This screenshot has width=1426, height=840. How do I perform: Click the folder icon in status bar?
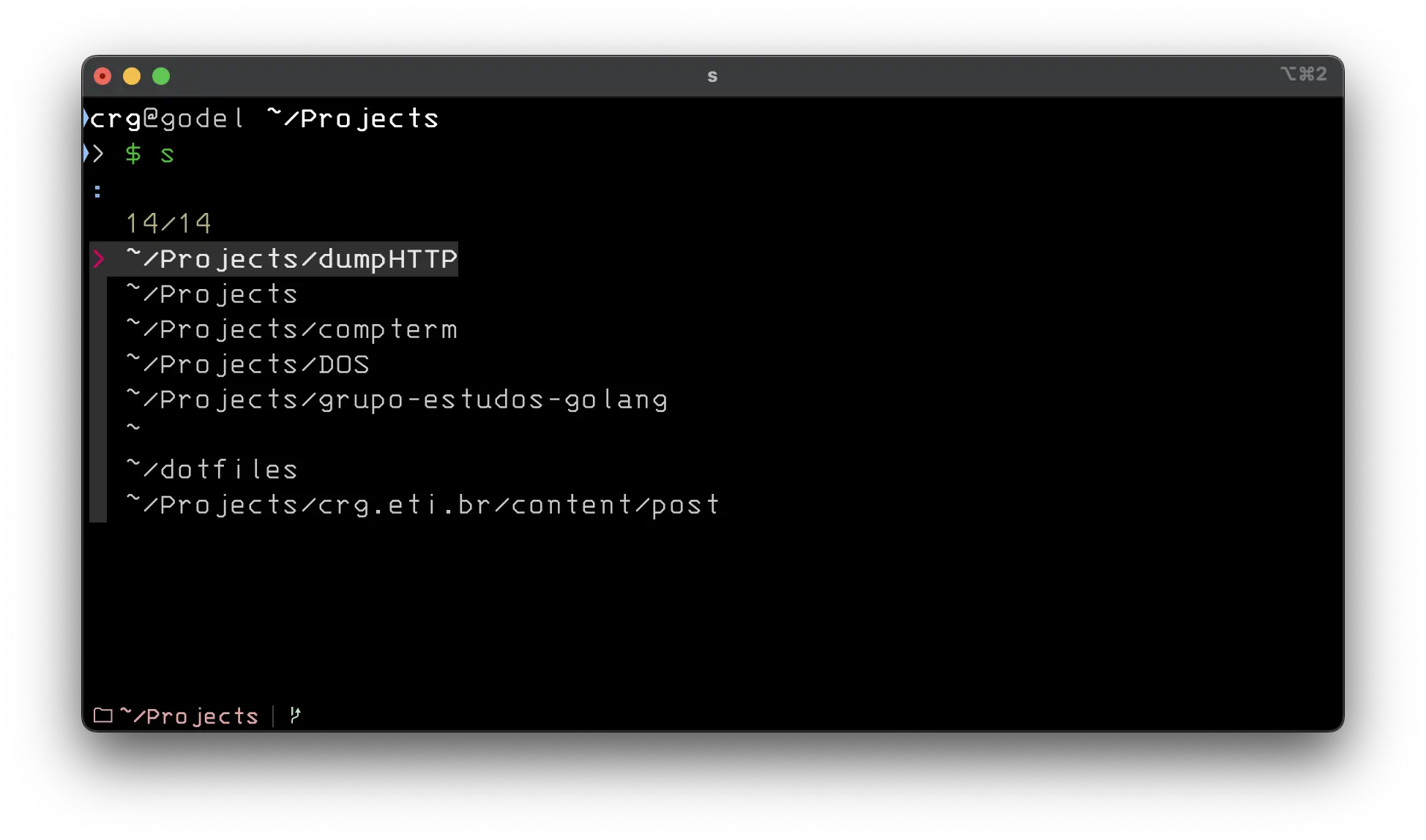coord(103,716)
